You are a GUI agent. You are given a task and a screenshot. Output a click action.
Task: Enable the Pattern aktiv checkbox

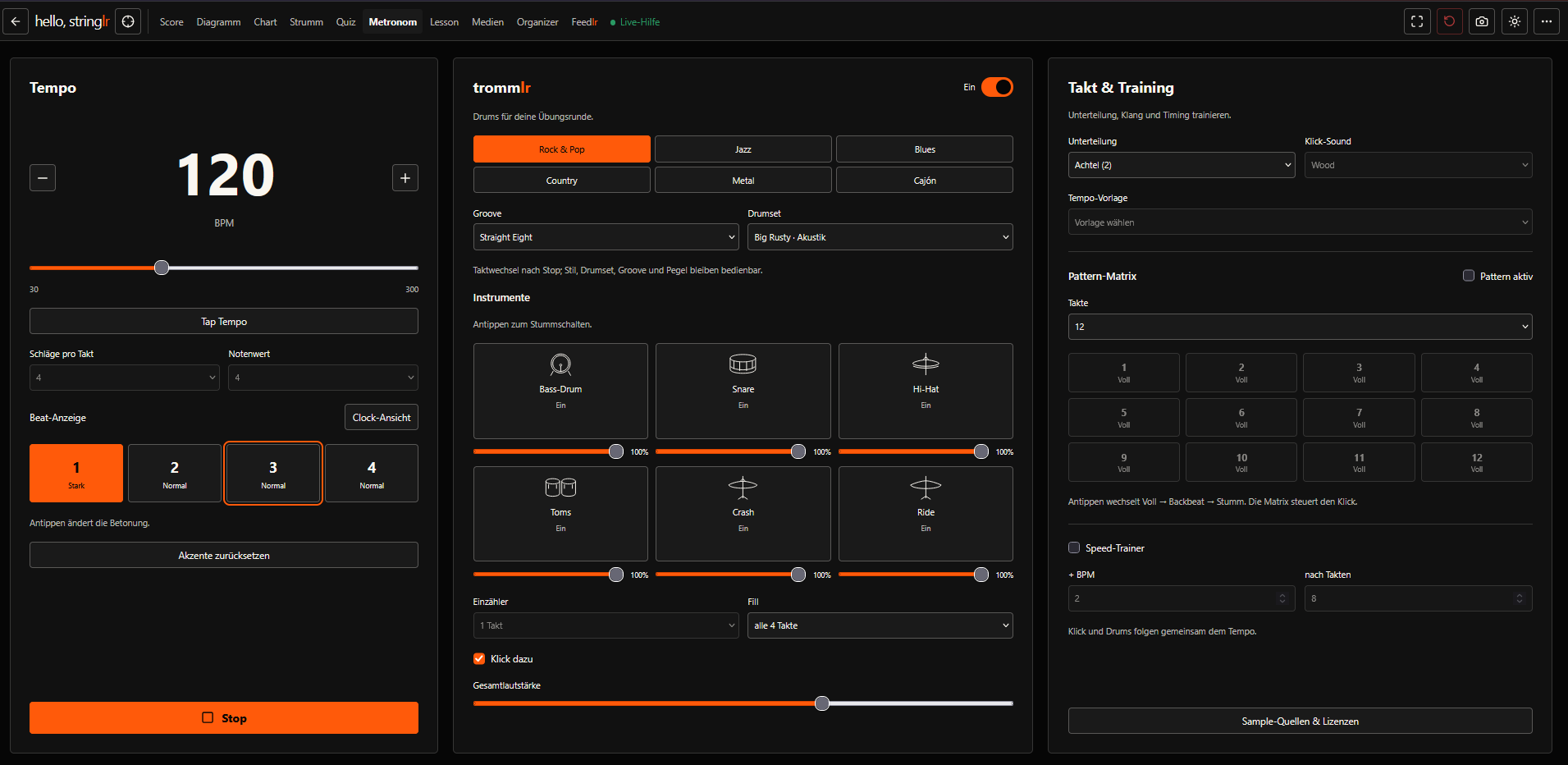[x=1469, y=276]
